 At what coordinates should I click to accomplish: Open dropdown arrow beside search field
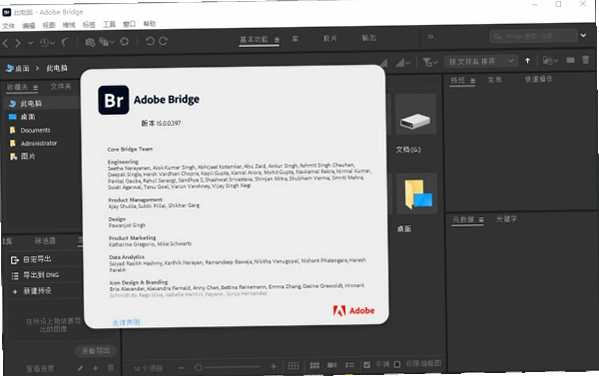(583, 35)
